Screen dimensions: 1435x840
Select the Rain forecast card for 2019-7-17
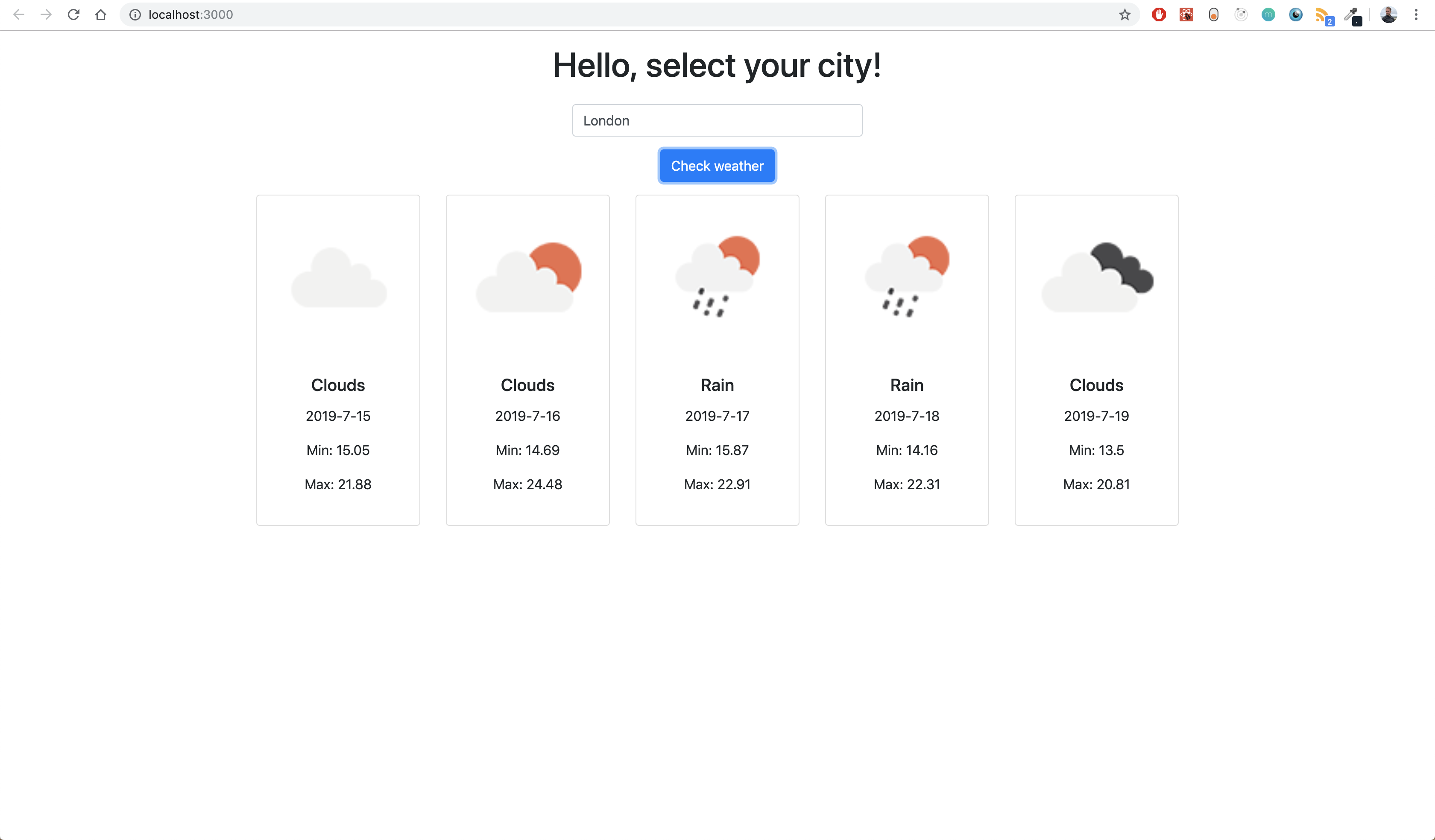coord(717,360)
